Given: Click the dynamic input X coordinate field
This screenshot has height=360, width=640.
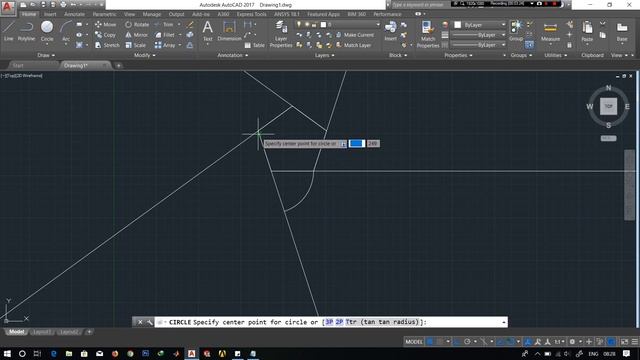Looking at the screenshot, I should (x=356, y=144).
